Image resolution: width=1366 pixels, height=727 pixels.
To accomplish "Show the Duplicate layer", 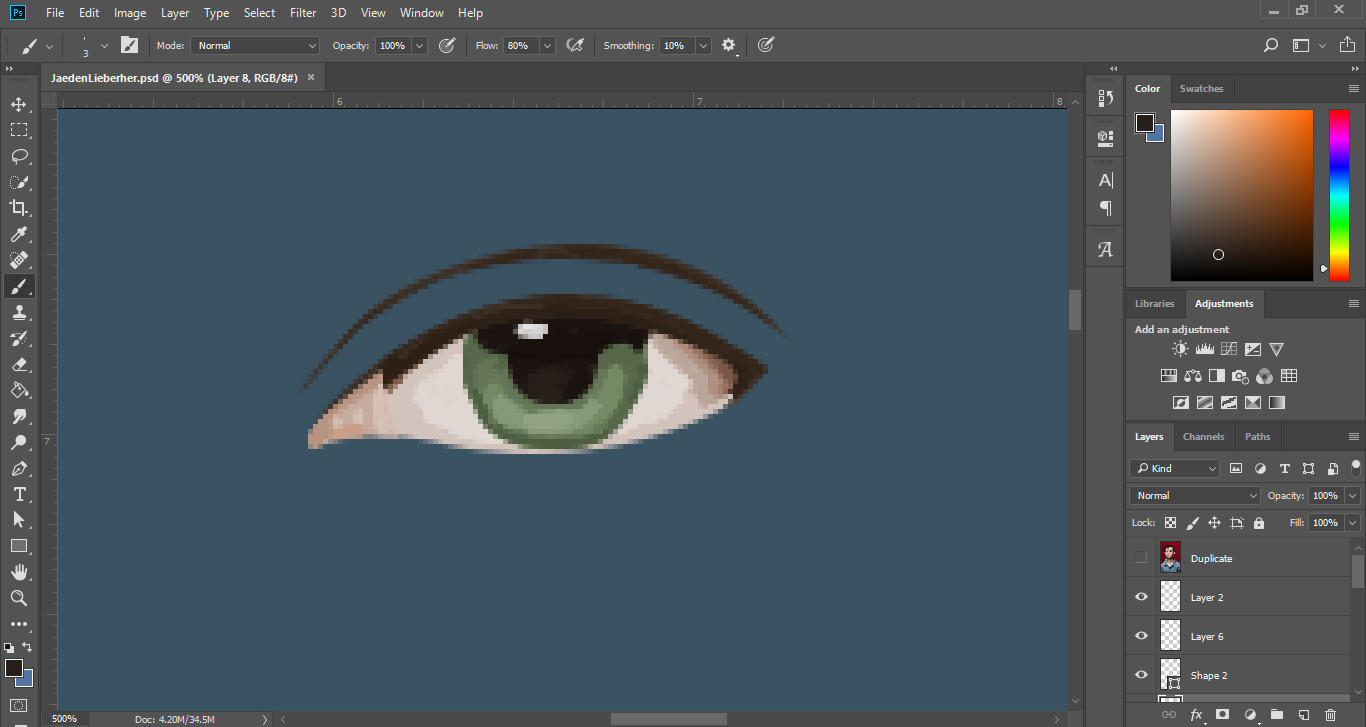I will click(1141, 558).
